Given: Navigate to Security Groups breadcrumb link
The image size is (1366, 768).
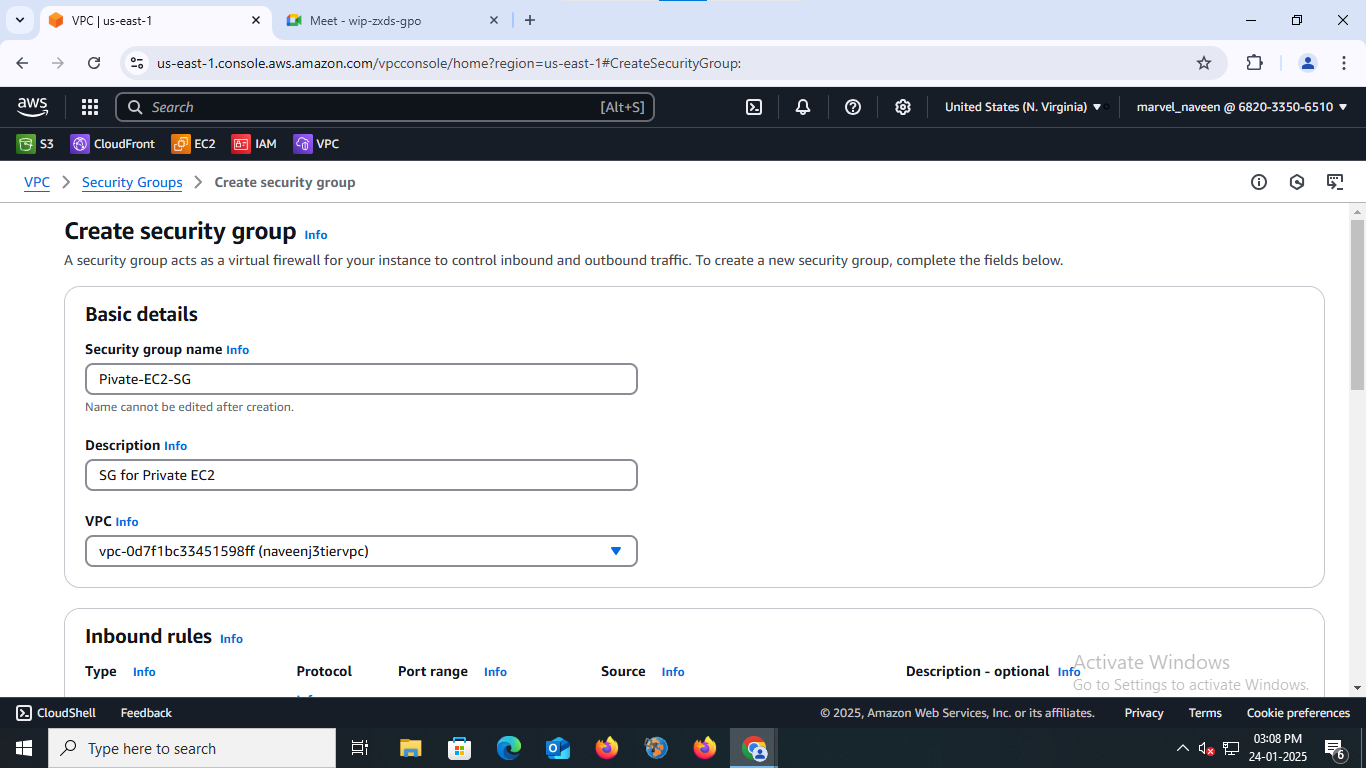Looking at the screenshot, I should [x=132, y=182].
